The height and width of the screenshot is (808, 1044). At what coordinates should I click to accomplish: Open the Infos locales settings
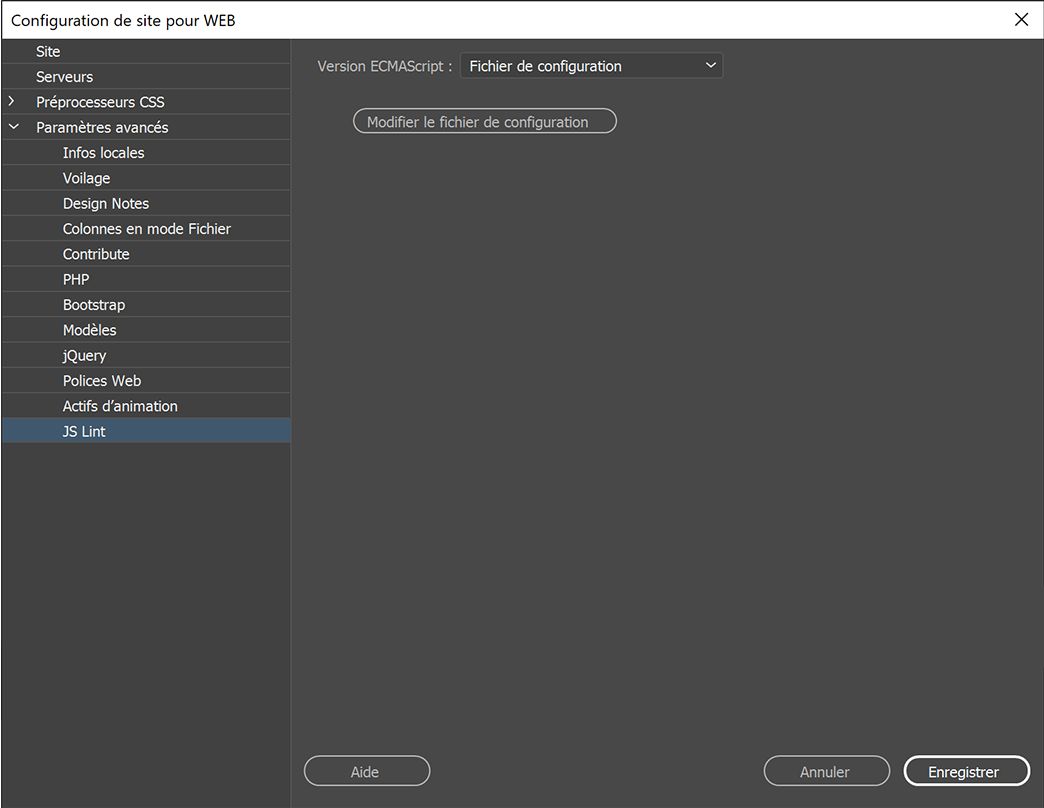point(103,152)
